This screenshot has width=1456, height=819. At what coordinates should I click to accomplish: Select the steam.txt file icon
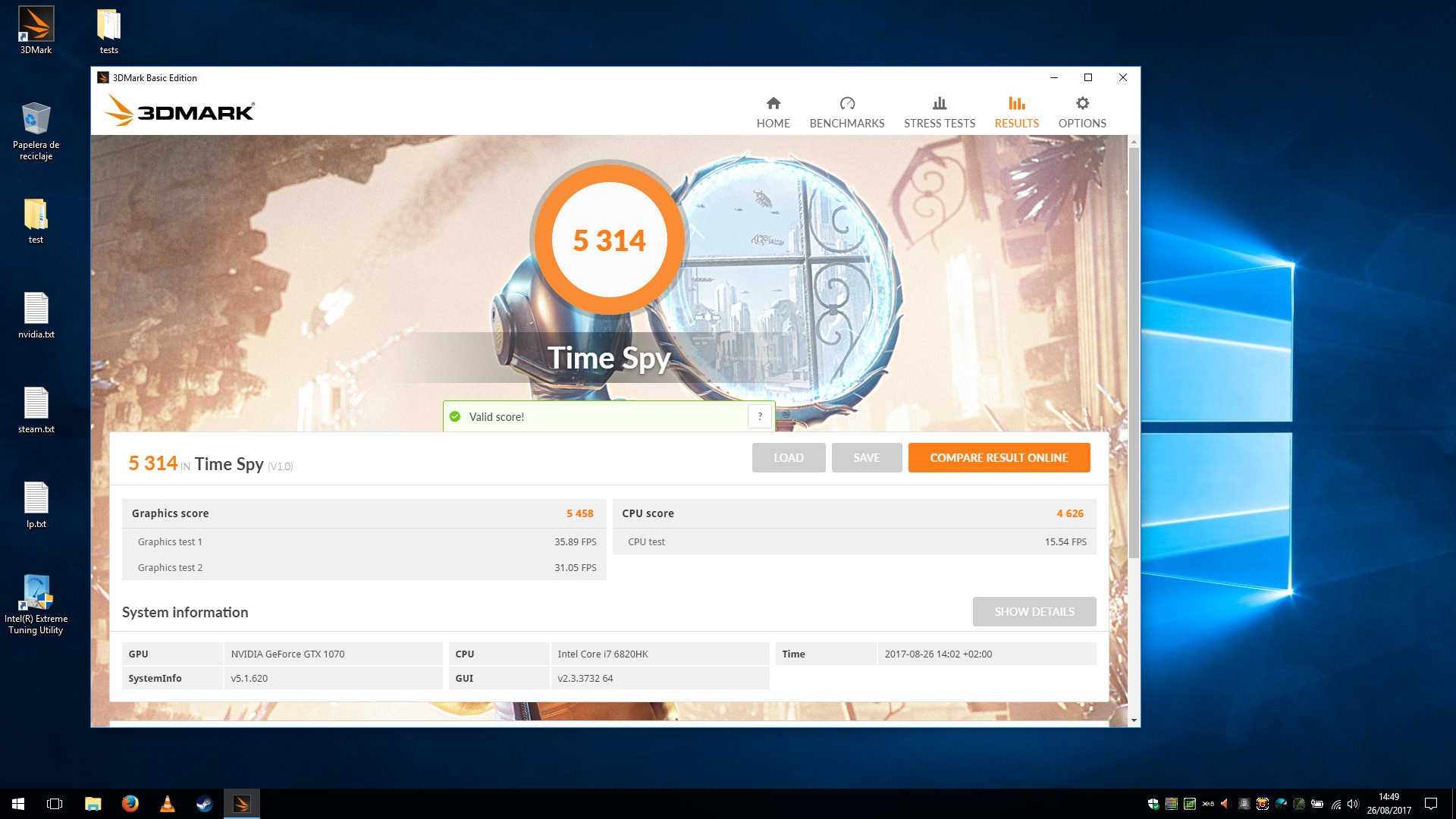pyautogui.click(x=36, y=409)
